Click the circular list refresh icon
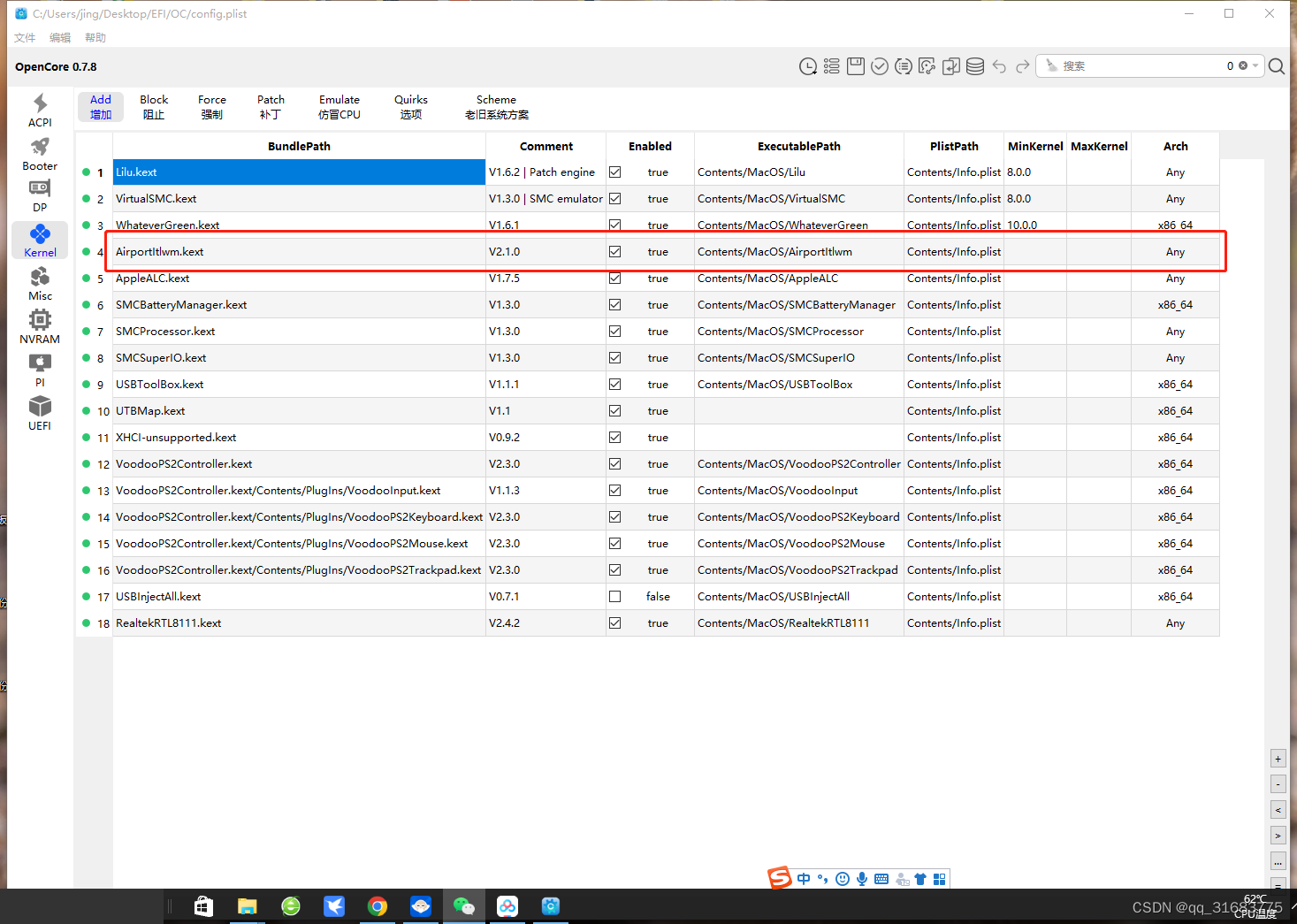Image resolution: width=1297 pixels, height=924 pixels. (x=904, y=66)
